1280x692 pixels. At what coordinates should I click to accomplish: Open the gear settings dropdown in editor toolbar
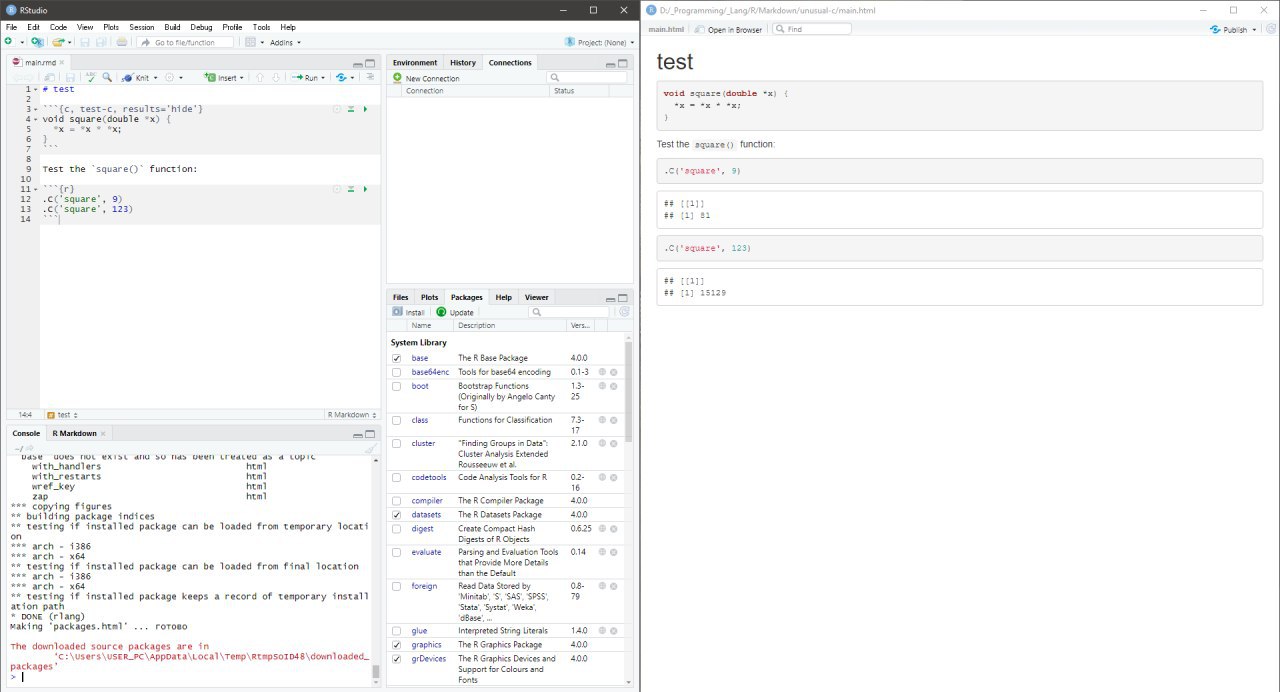tap(173, 77)
